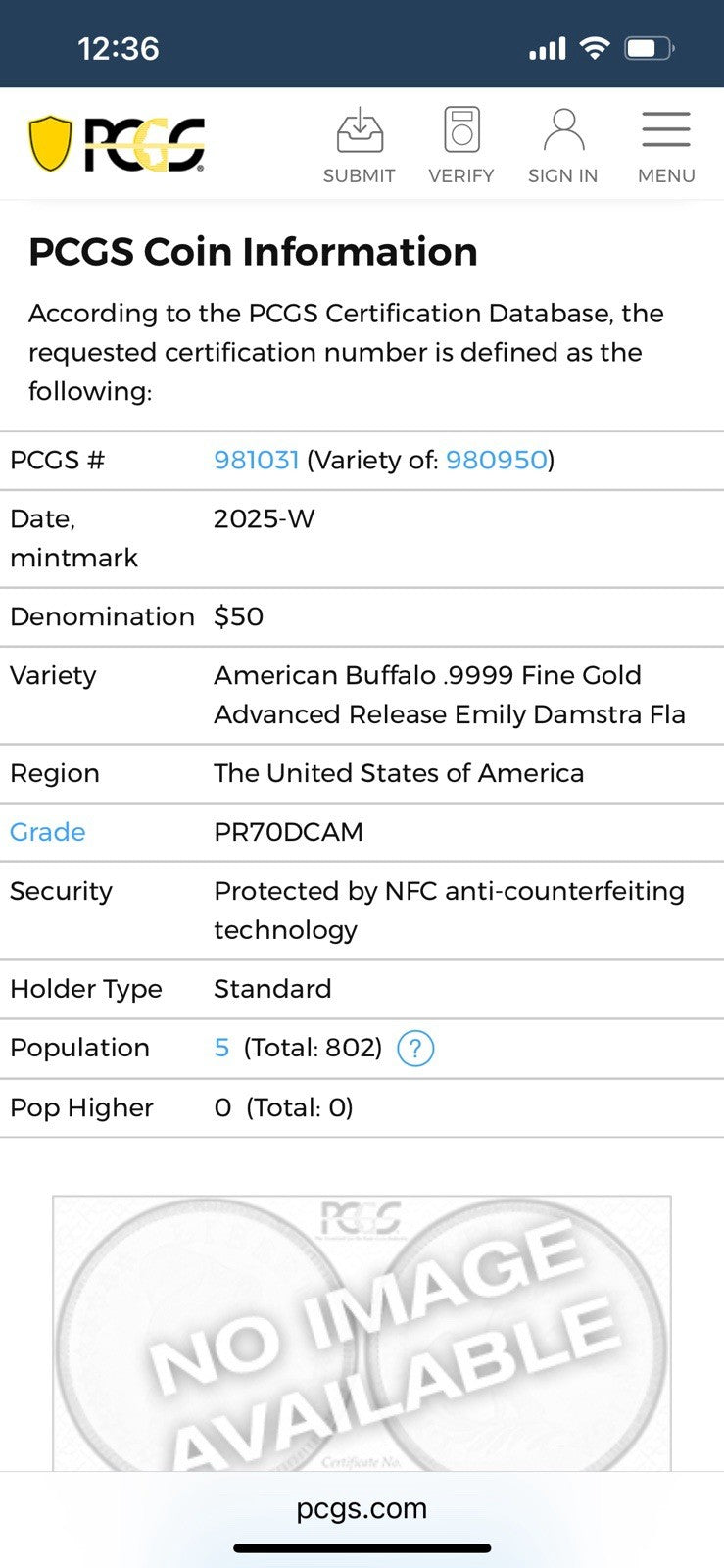This screenshot has width=724, height=1568.
Task: Open the Grade link for PR70DCAM
Action: click(x=46, y=832)
